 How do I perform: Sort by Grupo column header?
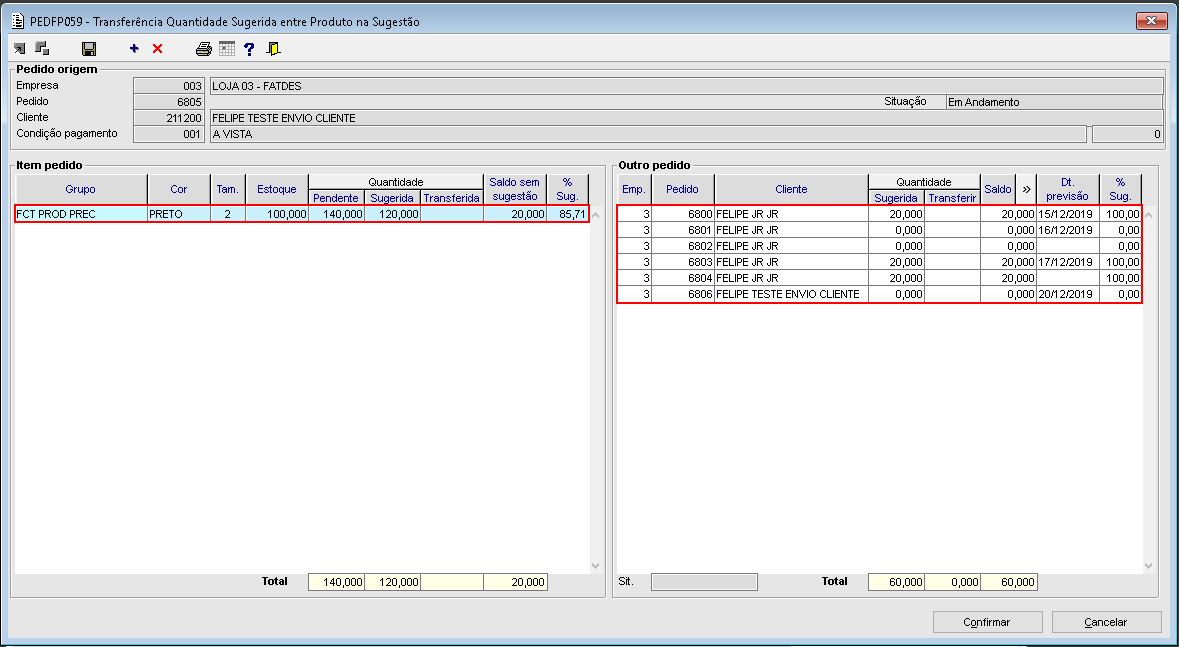(80, 189)
